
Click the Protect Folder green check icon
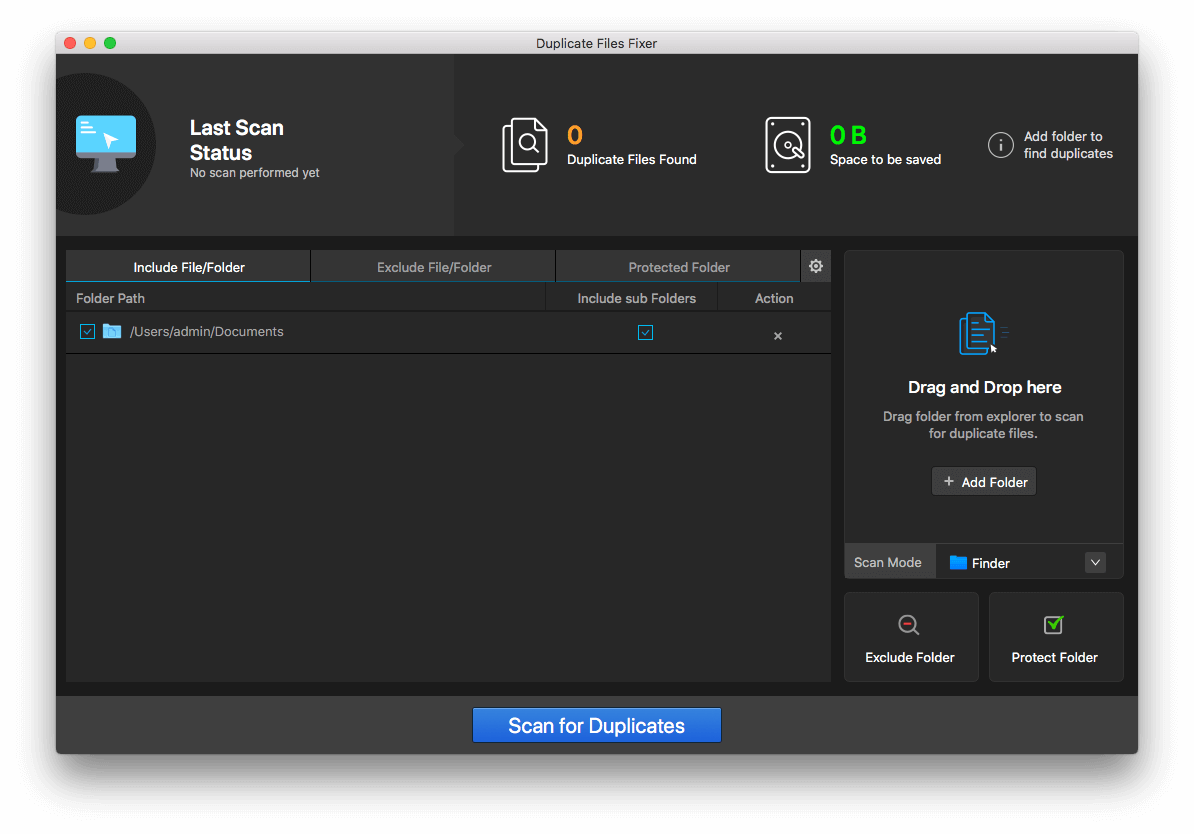[x=1054, y=625]
